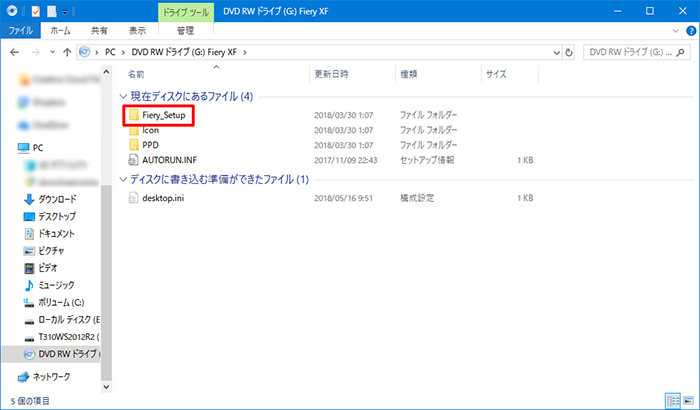Collapse 現在ディスクにあるファイル group
The width and height of the screenshot is (700, 410).
click(123, 96)
